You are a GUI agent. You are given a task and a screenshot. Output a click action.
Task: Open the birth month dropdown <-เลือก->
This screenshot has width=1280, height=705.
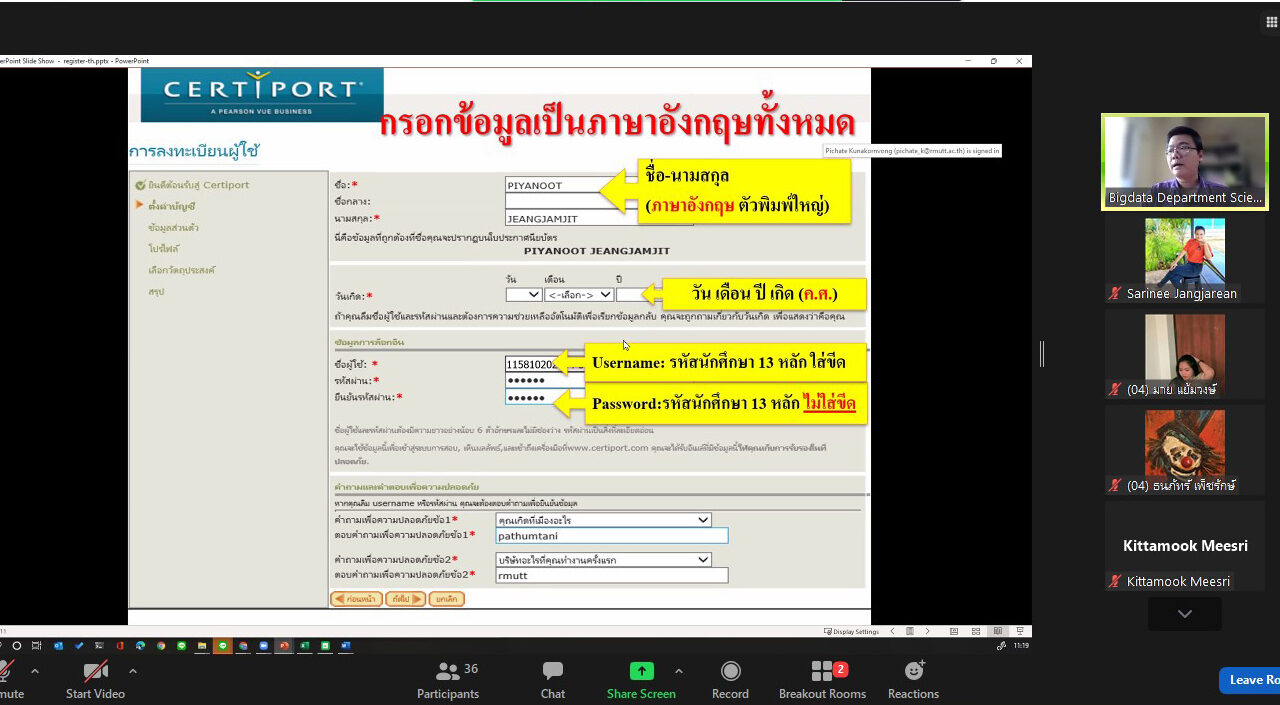point(578,295)
